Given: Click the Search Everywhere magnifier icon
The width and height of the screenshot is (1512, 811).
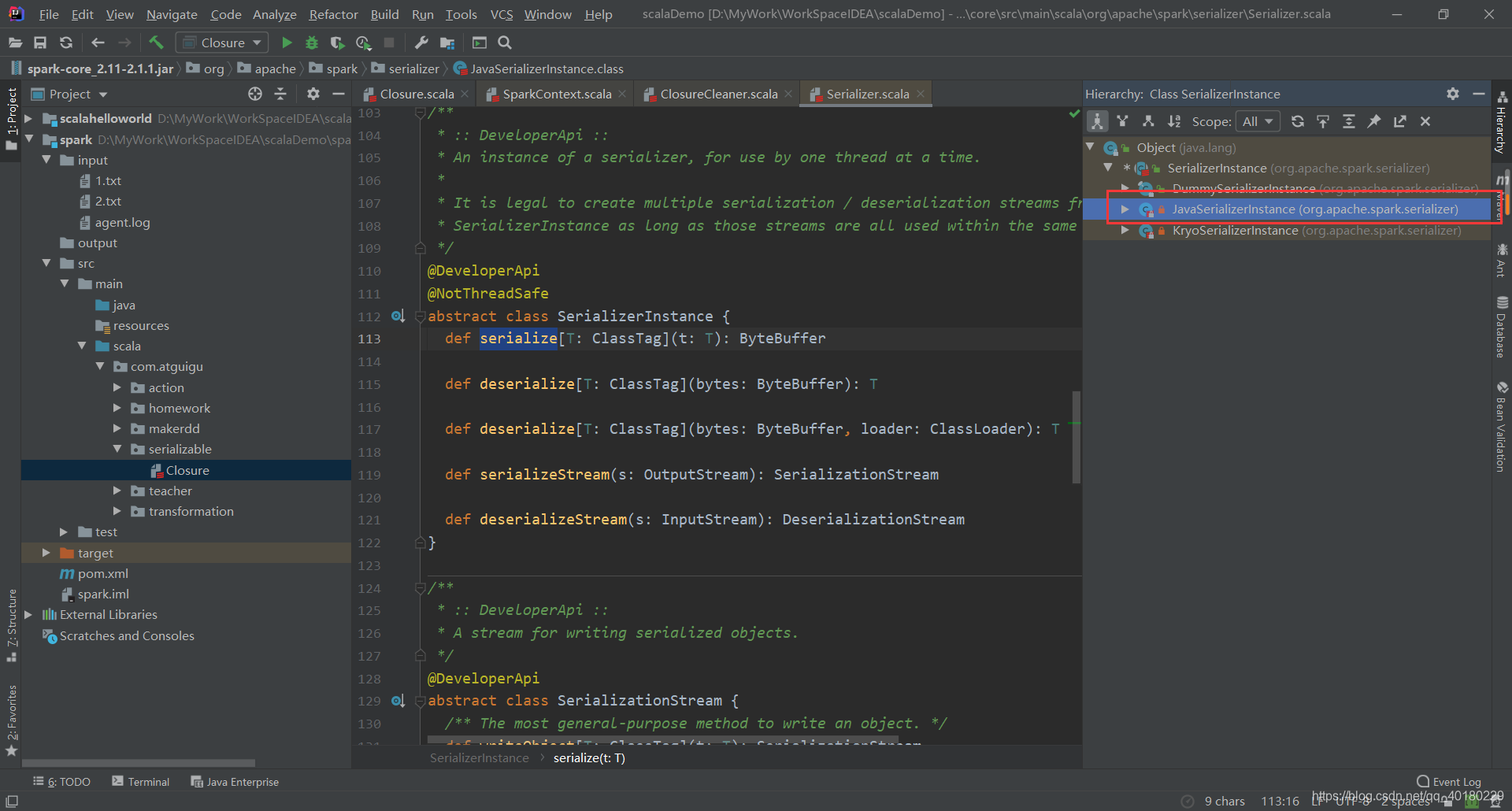Looking at the screenshot, I should click(x=505, y=43).
